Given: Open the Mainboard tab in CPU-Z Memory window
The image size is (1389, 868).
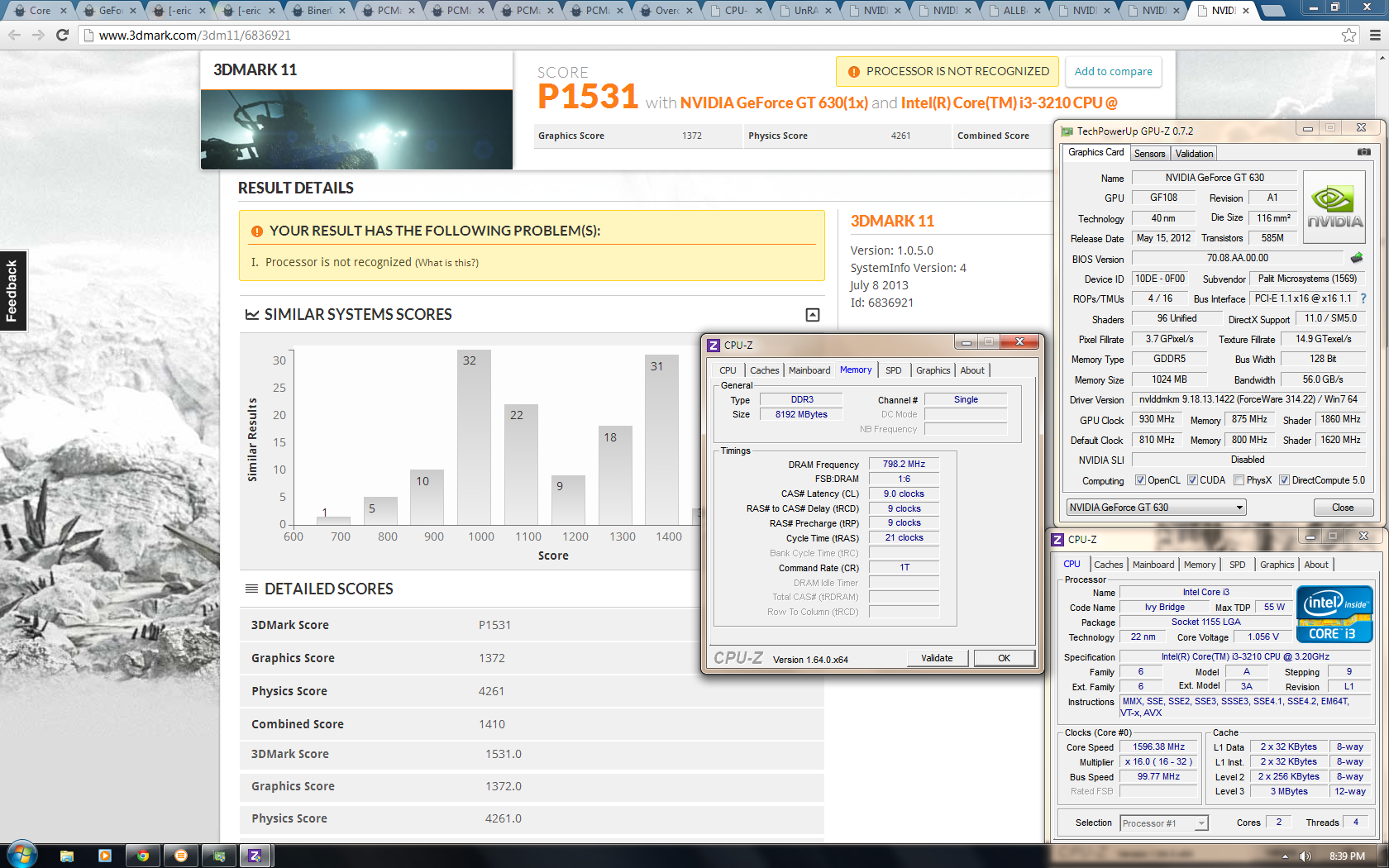Looking at the screenshot, I should point(809,370).
